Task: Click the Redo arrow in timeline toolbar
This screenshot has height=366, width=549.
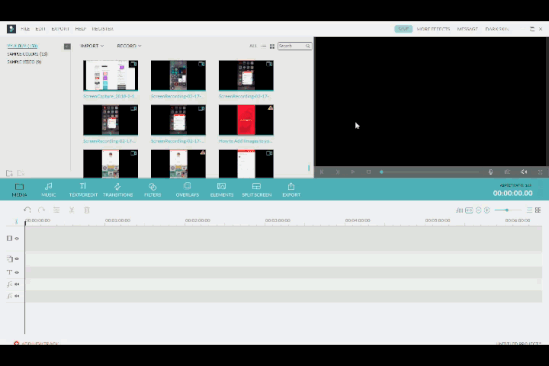Action: (x=41, y=210)
